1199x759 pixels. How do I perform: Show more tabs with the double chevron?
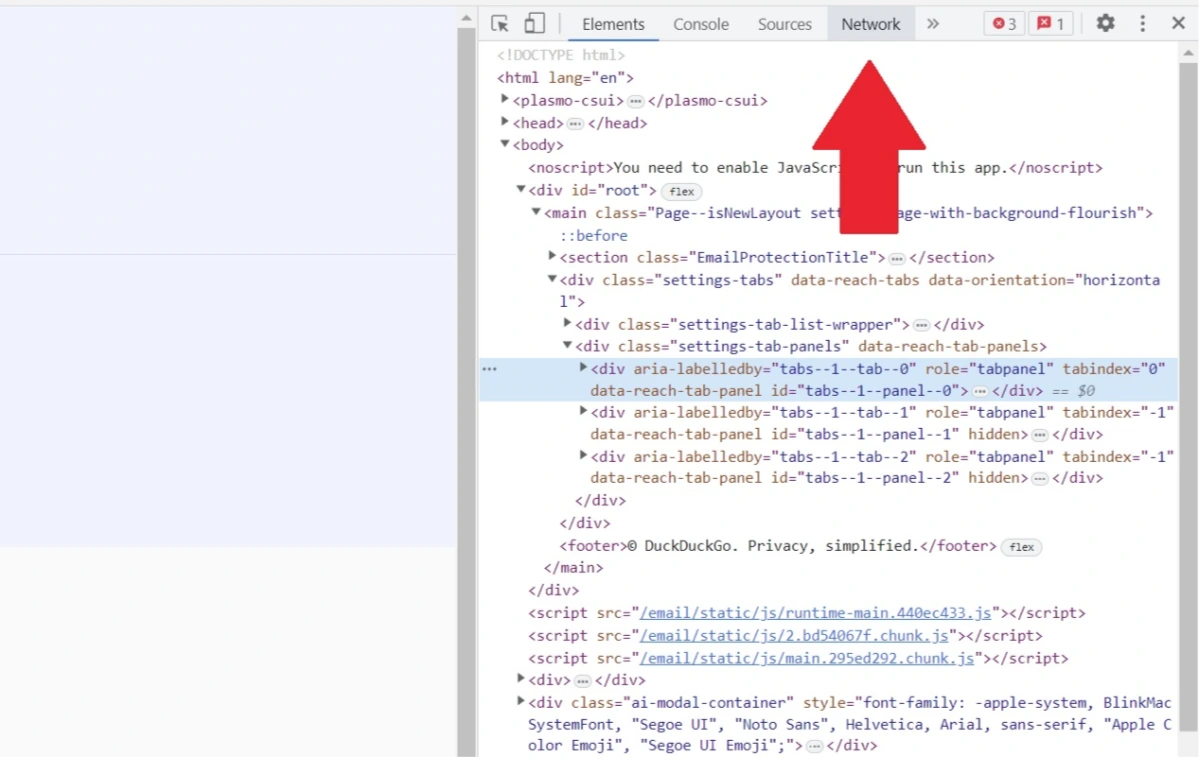[x=933, y=24]
